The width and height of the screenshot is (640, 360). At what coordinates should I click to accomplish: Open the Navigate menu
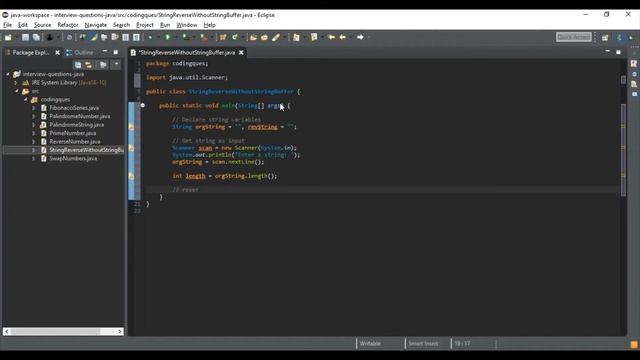96,25
